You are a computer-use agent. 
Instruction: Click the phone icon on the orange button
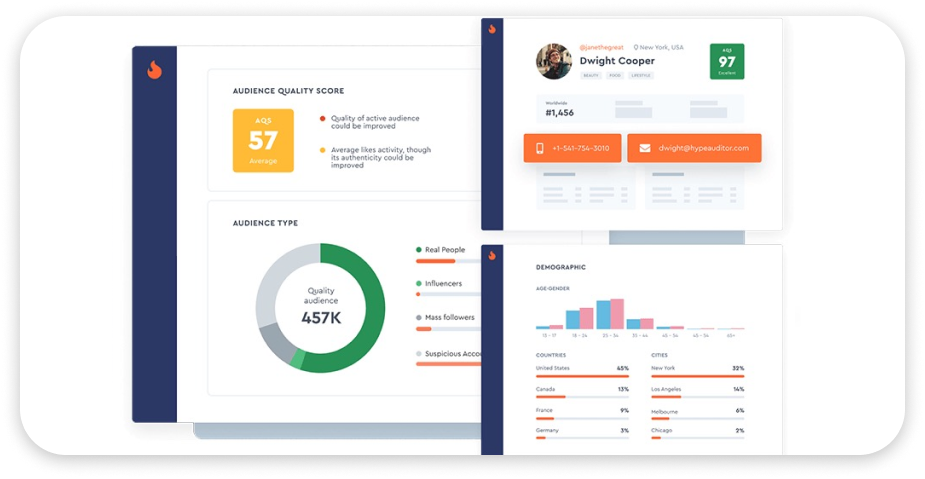click(x=540, y=148)
